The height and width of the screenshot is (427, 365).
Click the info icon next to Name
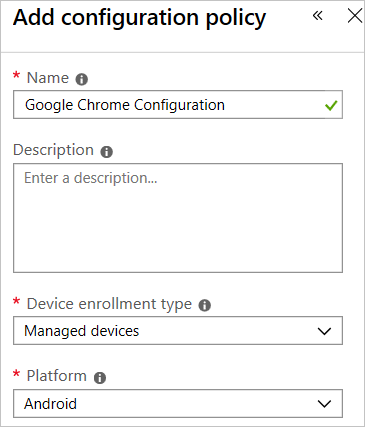[x=82, y=79]
